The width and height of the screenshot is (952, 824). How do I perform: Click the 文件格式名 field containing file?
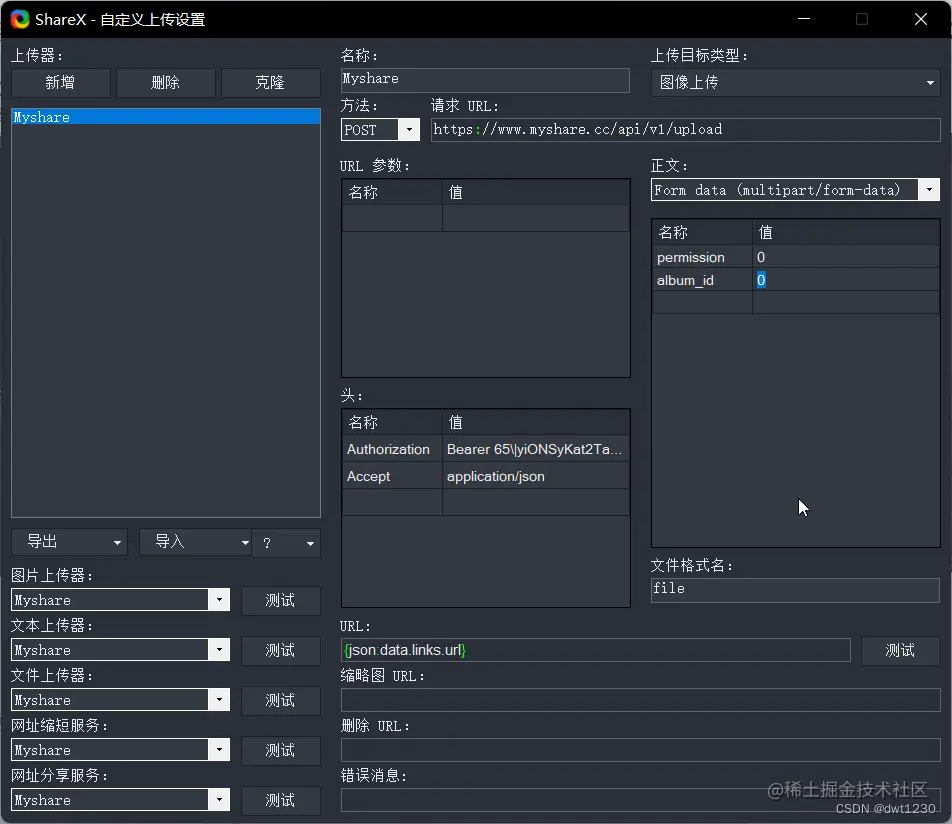[795, 590]
